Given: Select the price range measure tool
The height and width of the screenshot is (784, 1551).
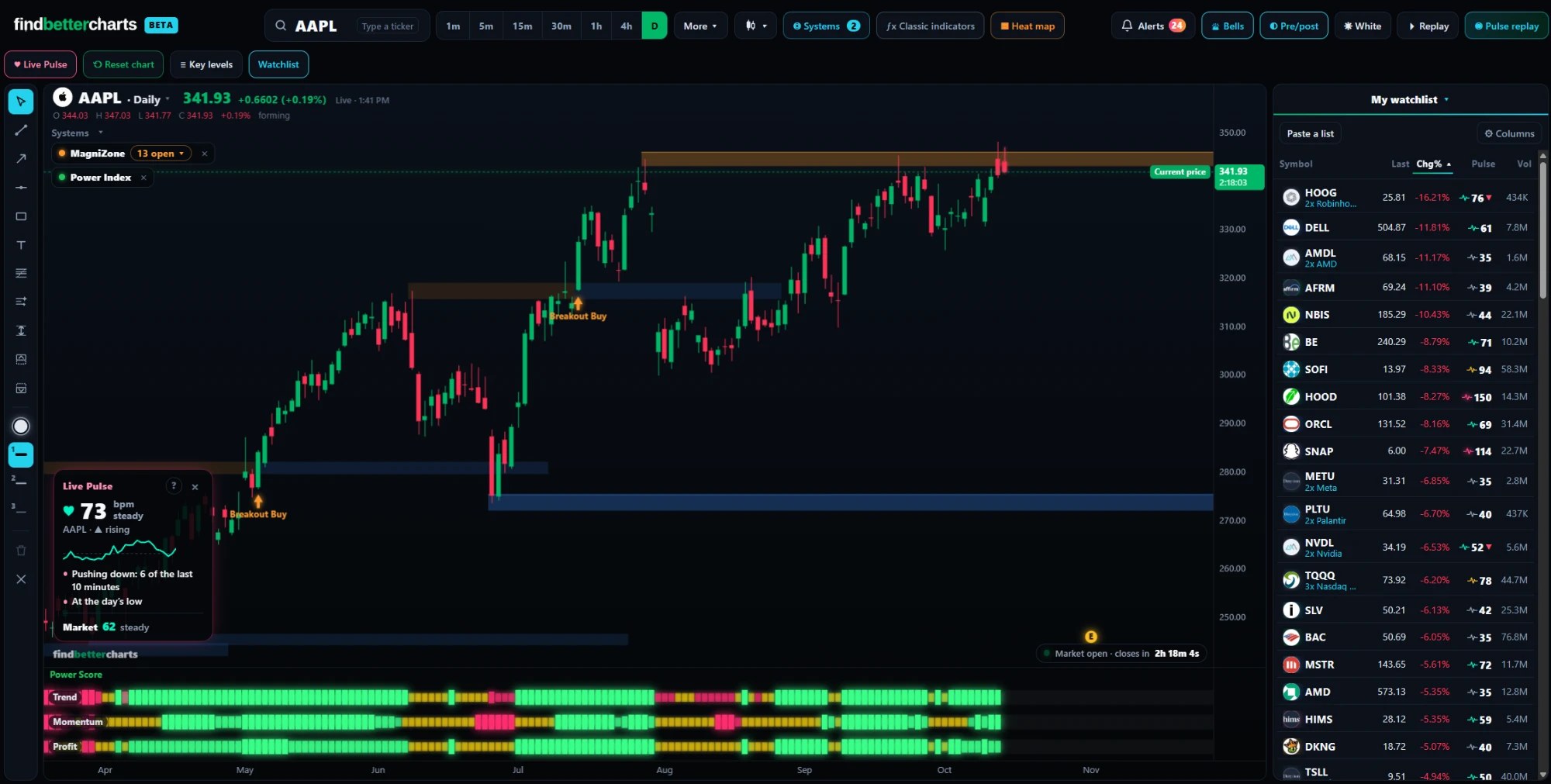Looking at the screenshot, I should click(x=21, y=330).
